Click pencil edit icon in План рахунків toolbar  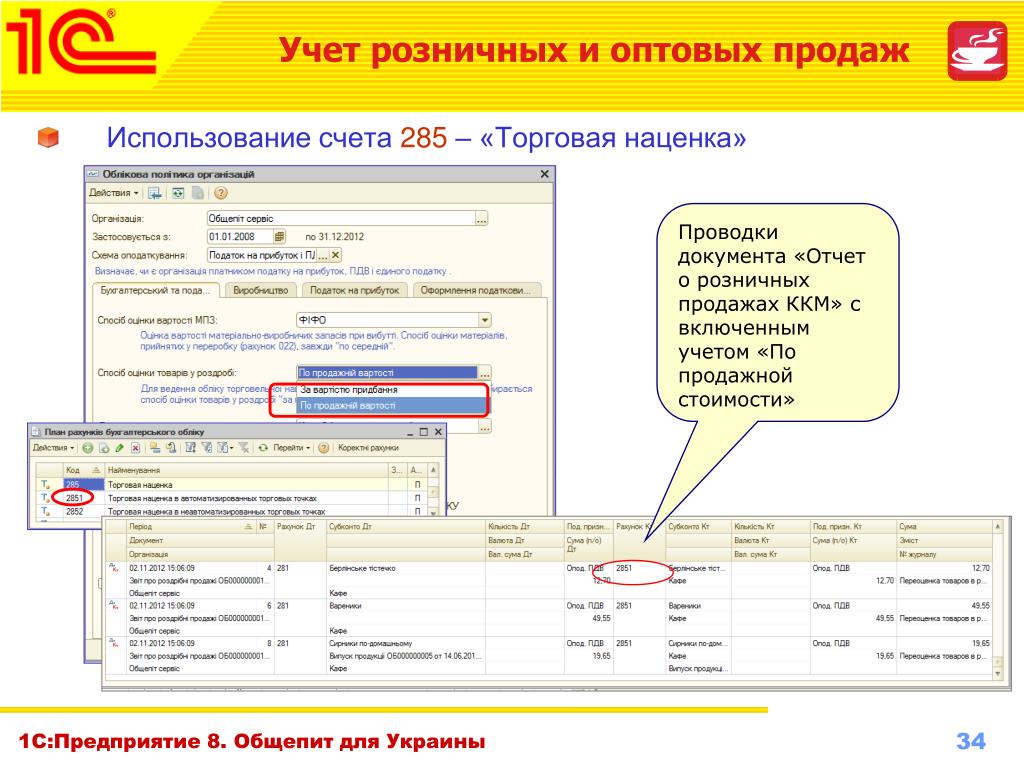120,448
